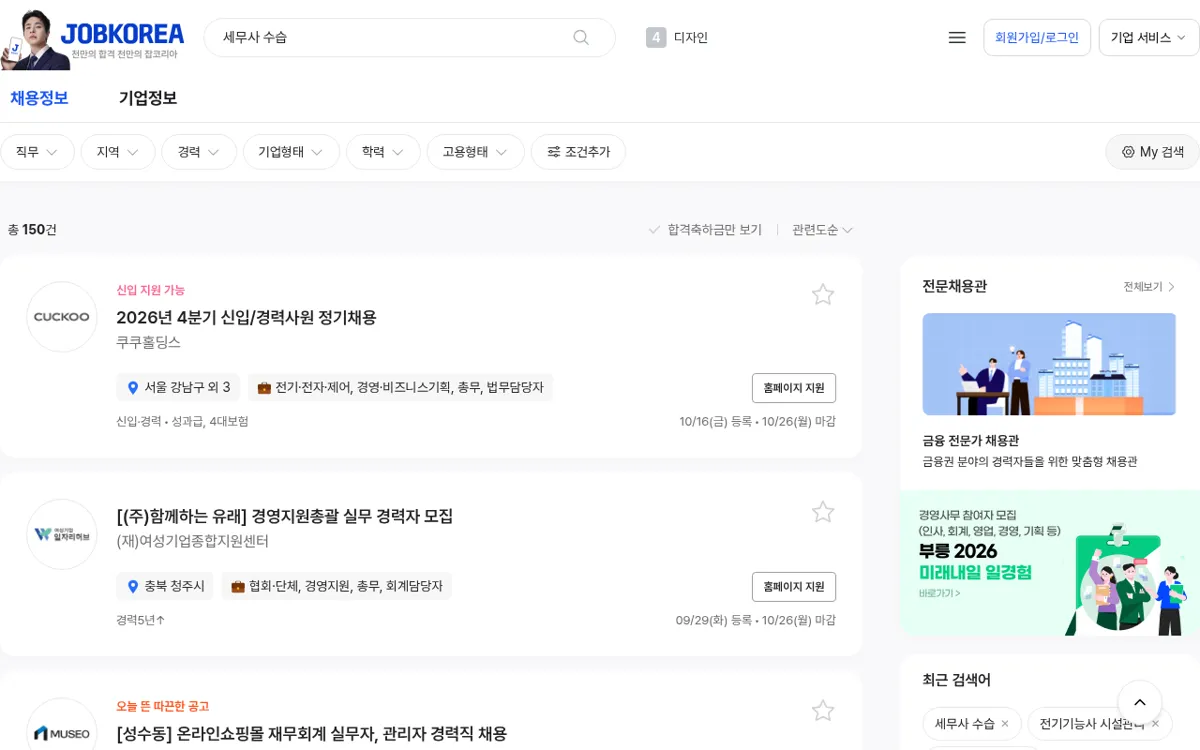Click (재)여성기업종합지원센터 company name

[x=193, y=541]
